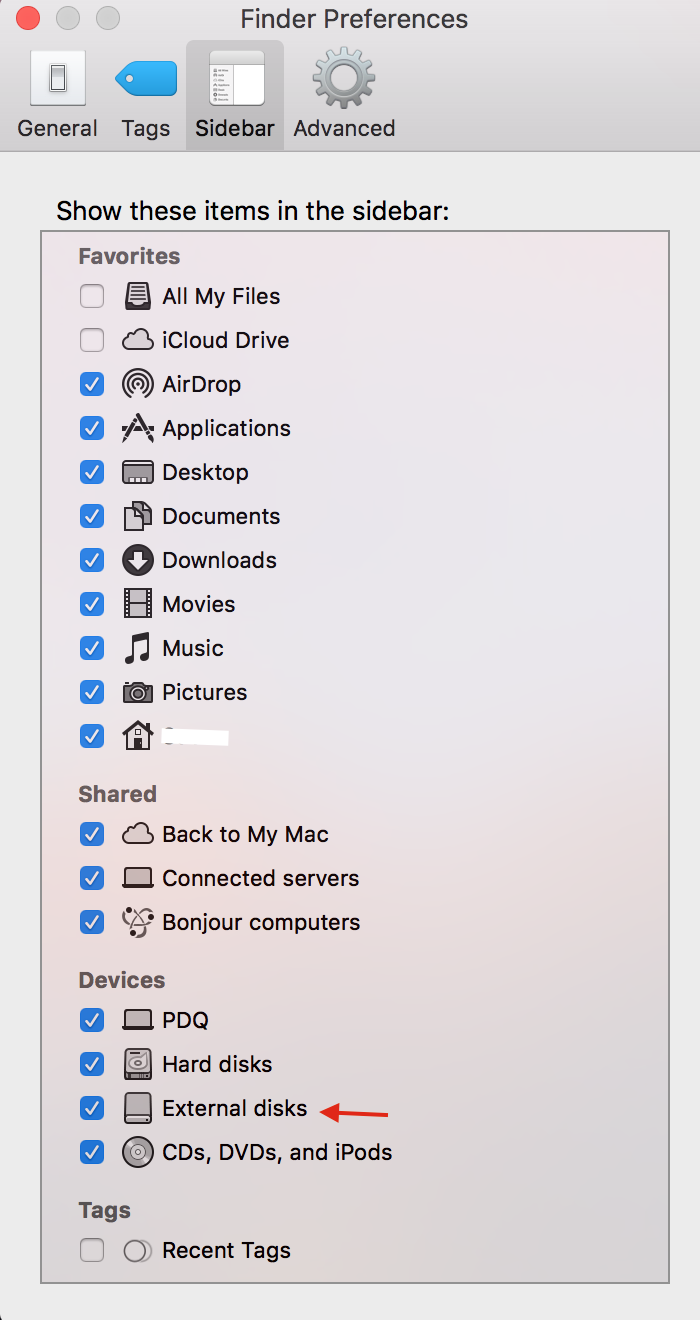Click the External disks drive icon

click(138, 1108)
